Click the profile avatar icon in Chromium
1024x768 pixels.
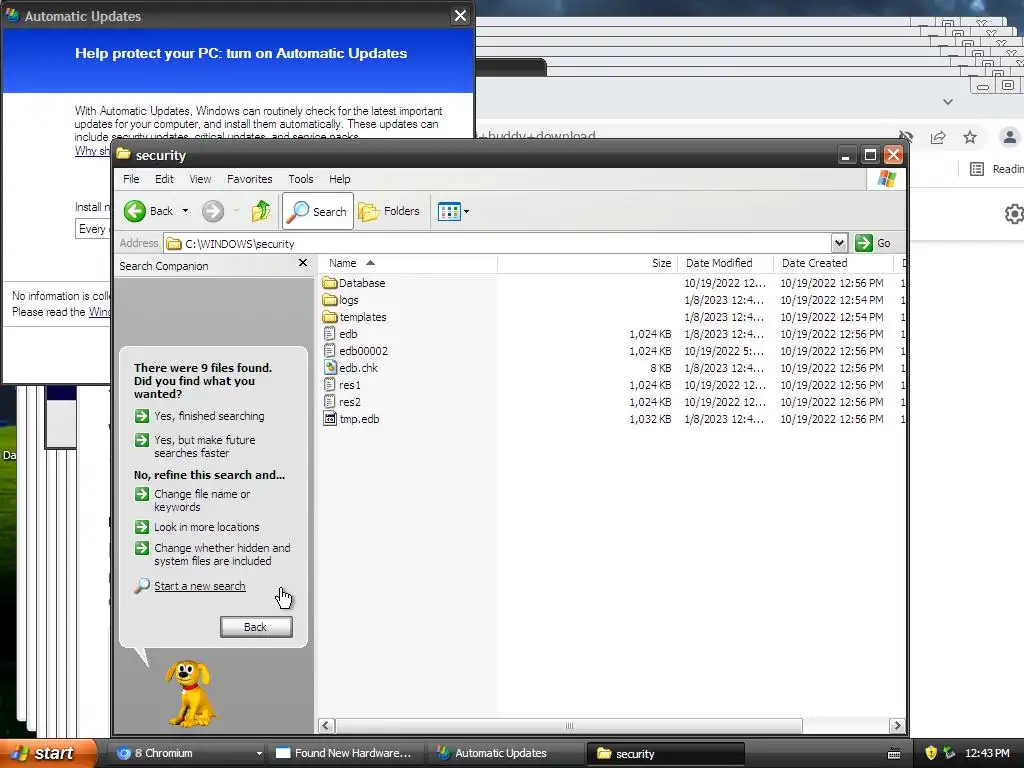point(1010,137)
